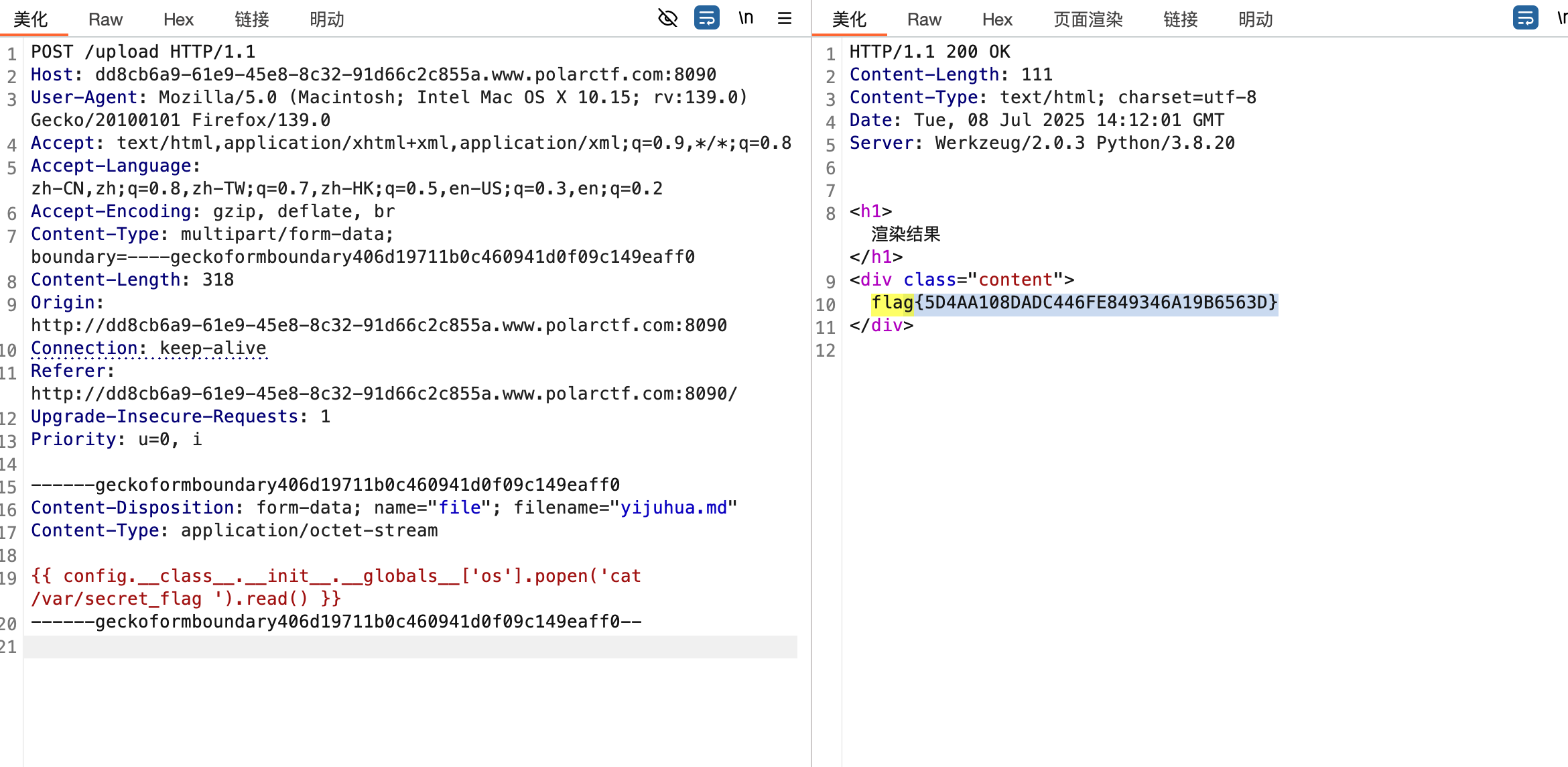Screen dimensions: 1568x767
Task: Toggle the request pane's \n newline display button
Action: coord(746,18)
